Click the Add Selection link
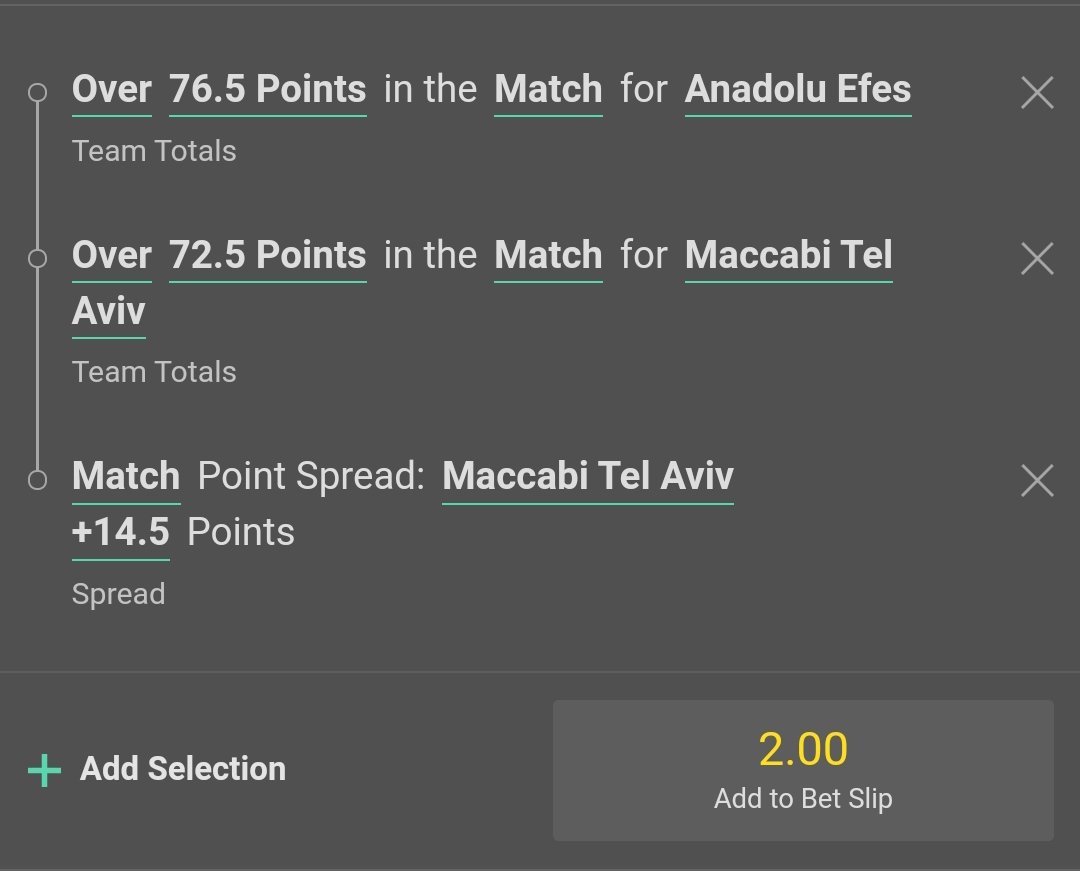This screenshot has height=871, width=1080. point(182,769)
